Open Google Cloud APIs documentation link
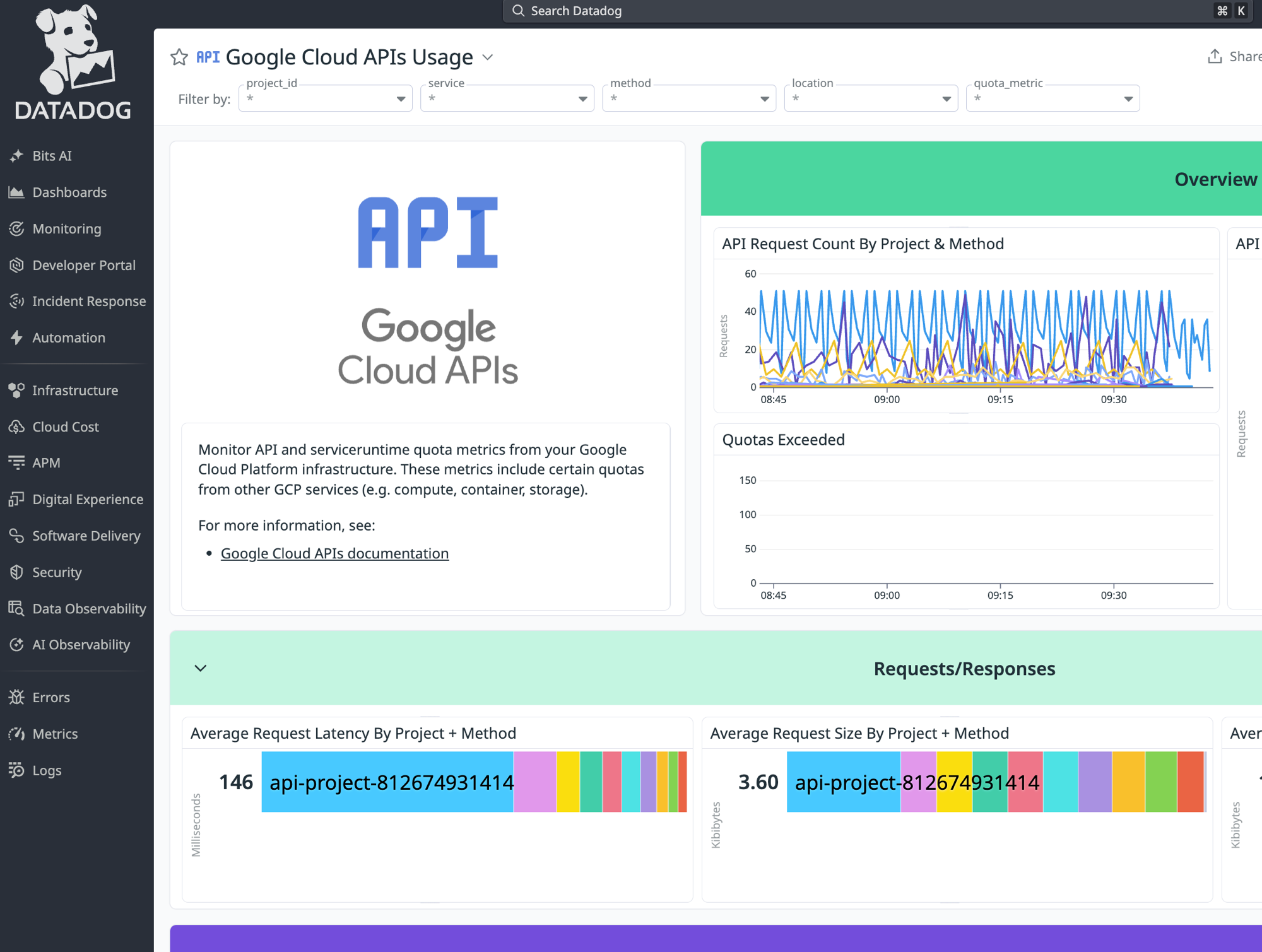This screenshot has height=952, width=1262. point(334,553)
